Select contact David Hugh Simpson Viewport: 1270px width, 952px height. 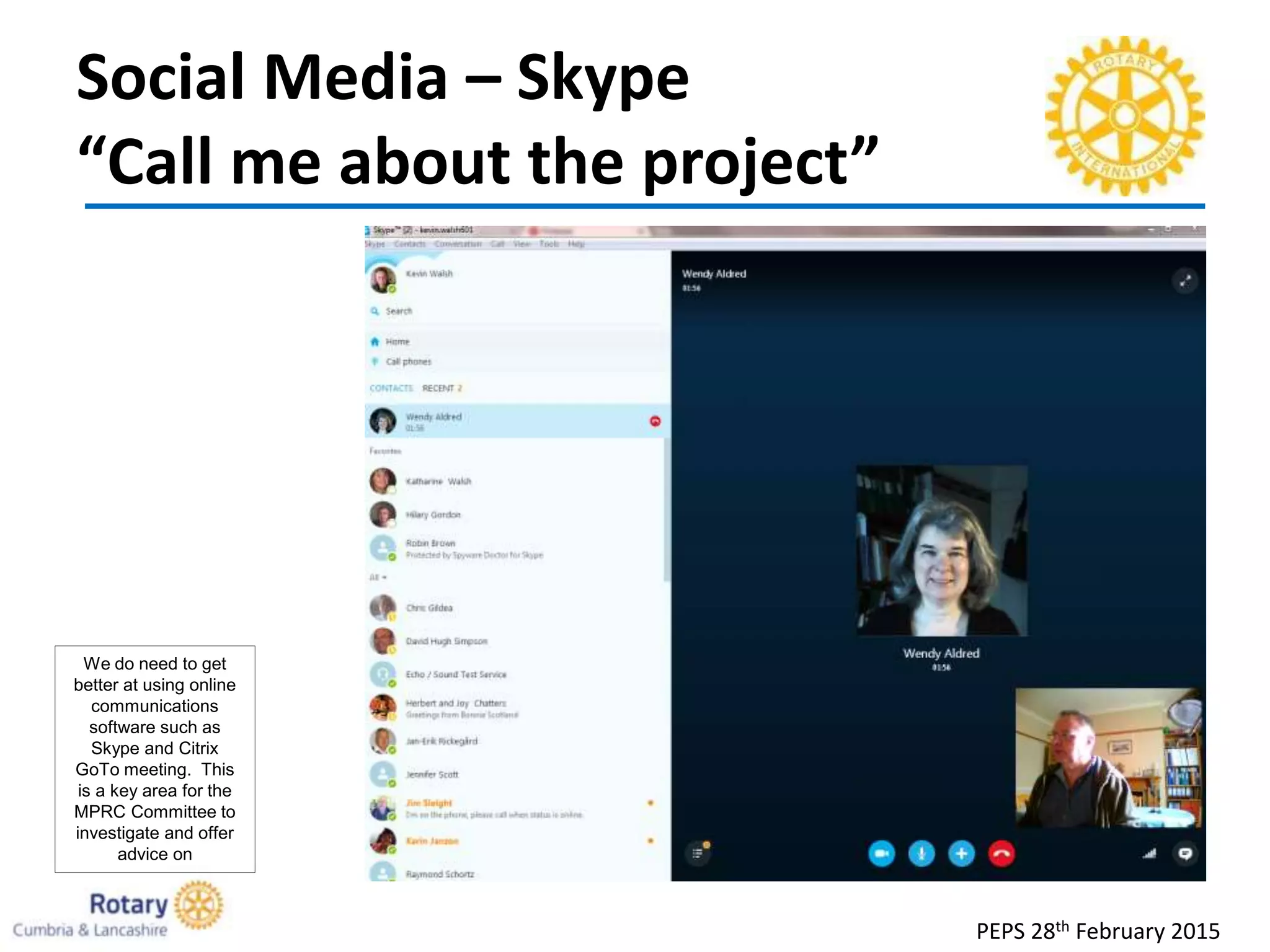pyautogui.click(x=517, y=641)
